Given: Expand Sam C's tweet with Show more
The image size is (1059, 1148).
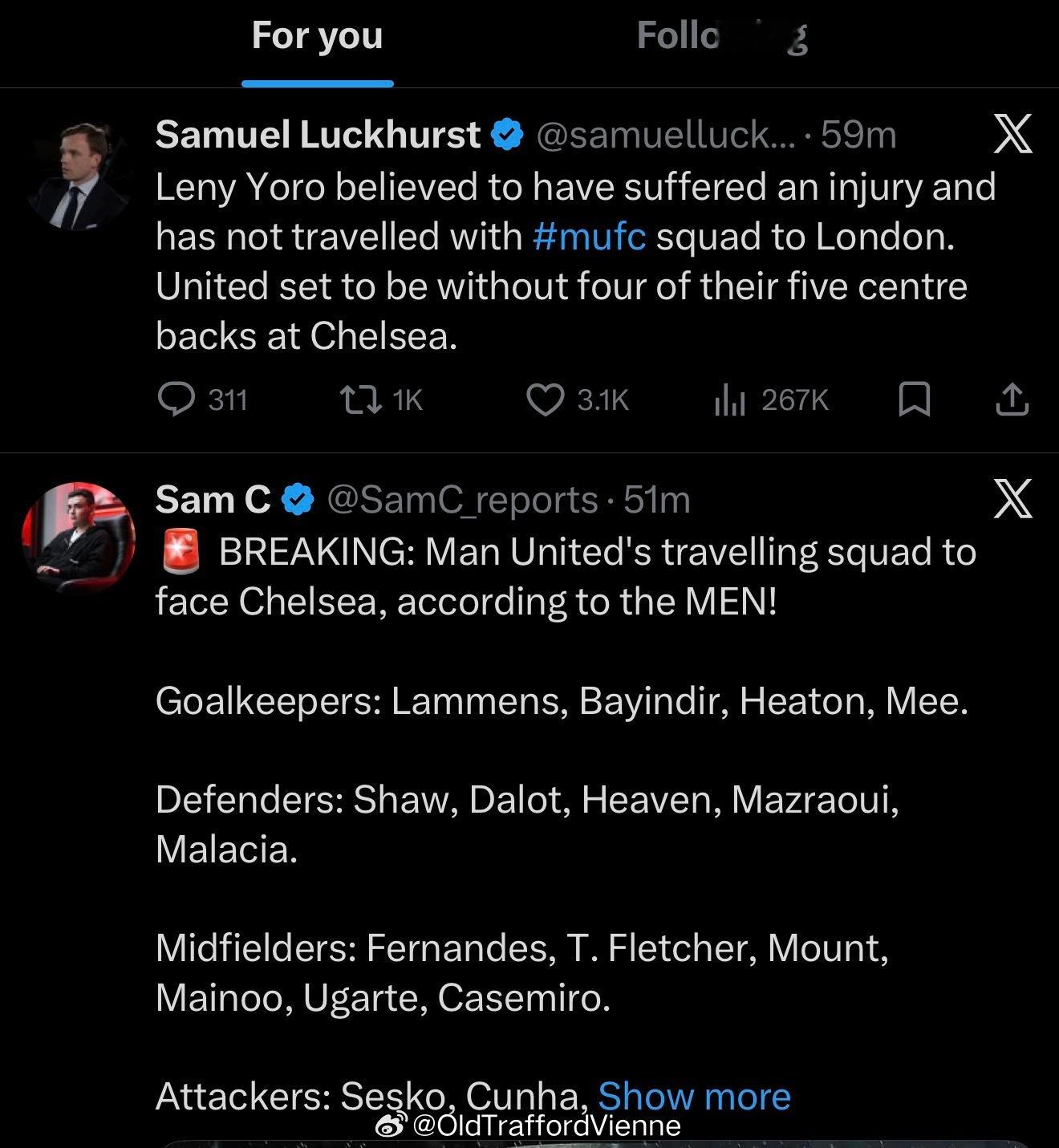Looking at the screenshot, I should coord(694,1096).
